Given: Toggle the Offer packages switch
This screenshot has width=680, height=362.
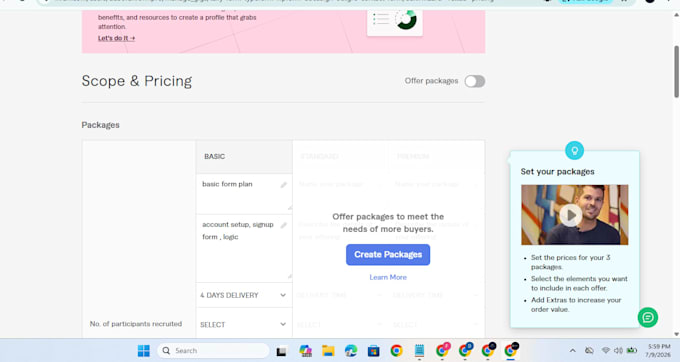Looking at the screenshot, I should point(474,81).
